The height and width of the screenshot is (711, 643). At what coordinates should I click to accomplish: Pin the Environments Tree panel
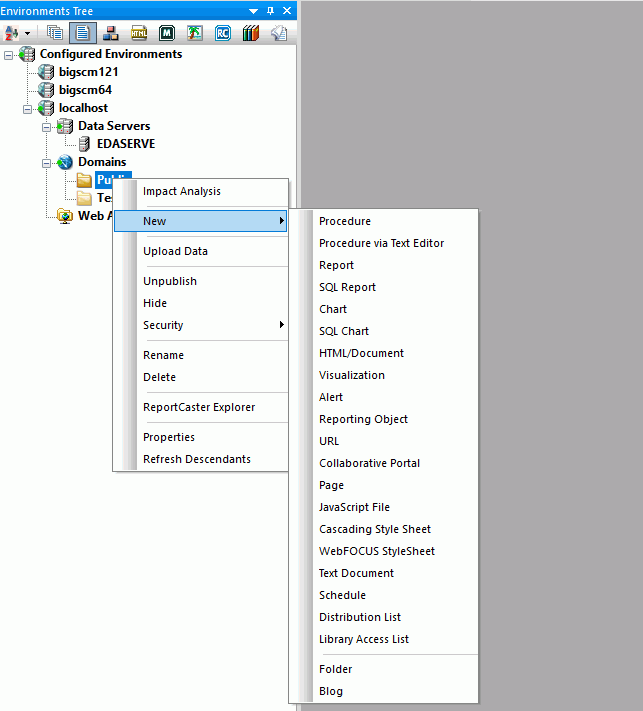coord(270,10)
